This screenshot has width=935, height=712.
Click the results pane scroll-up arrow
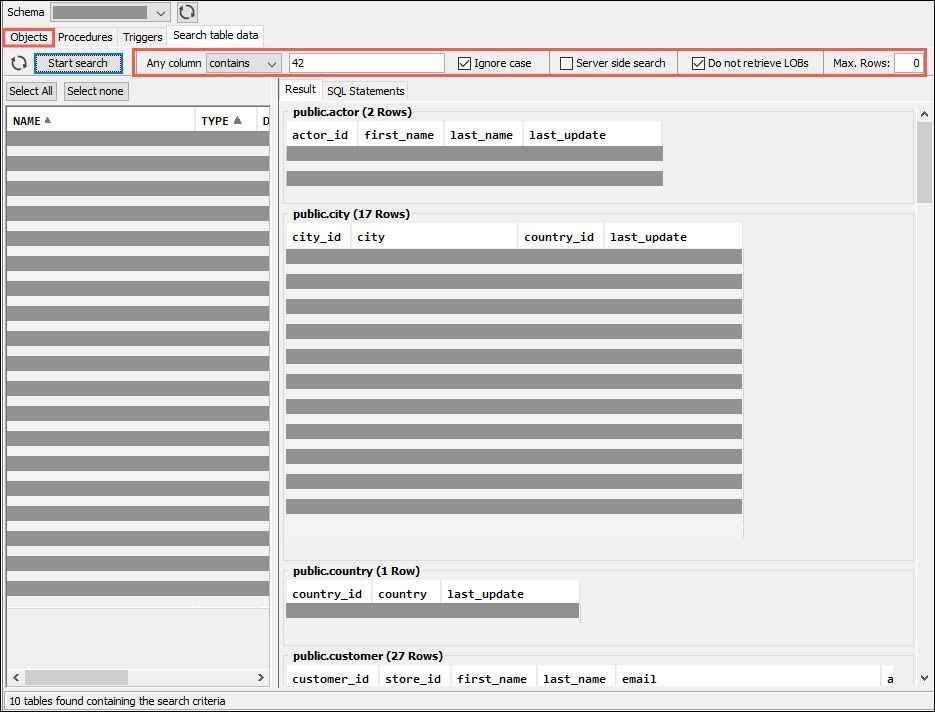[924, 115]
